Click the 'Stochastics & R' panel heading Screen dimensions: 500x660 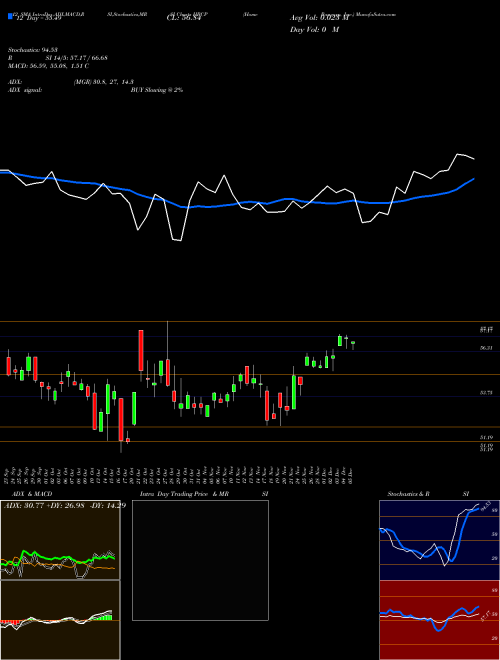point(409,494)
